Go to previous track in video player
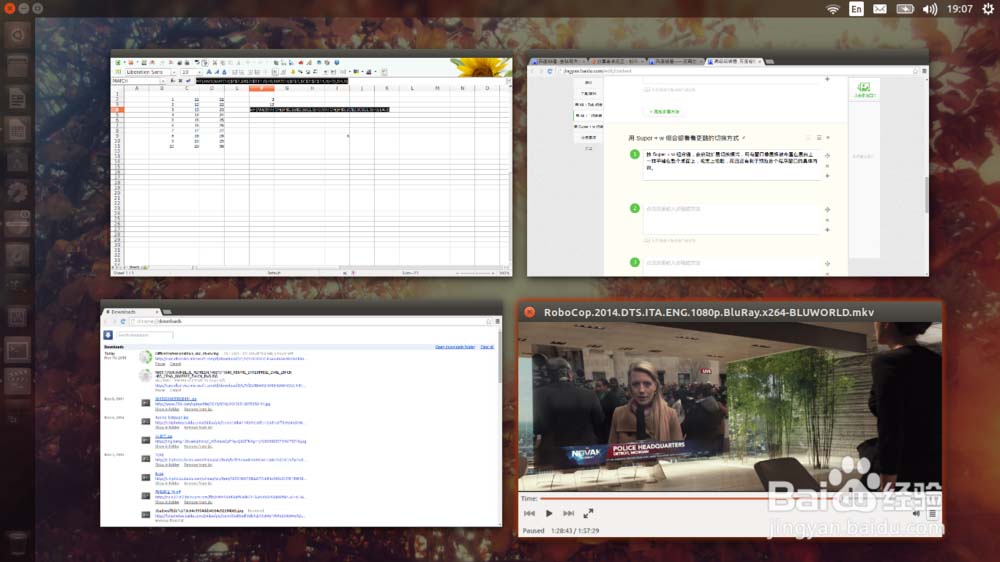The height and width of the screenshot is (562, 1000). (x=529, y=513)
